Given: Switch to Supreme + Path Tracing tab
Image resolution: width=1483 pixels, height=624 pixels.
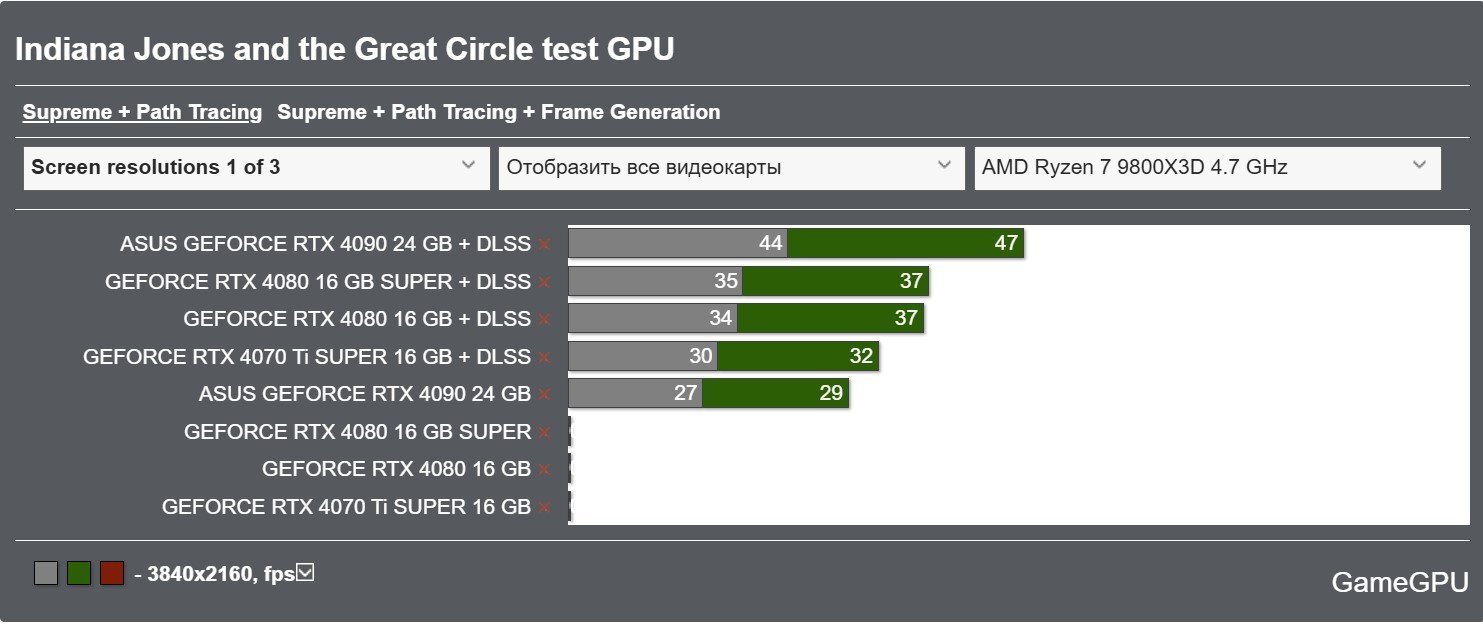Looking at the screenshot, I should (x=142, y=112).
